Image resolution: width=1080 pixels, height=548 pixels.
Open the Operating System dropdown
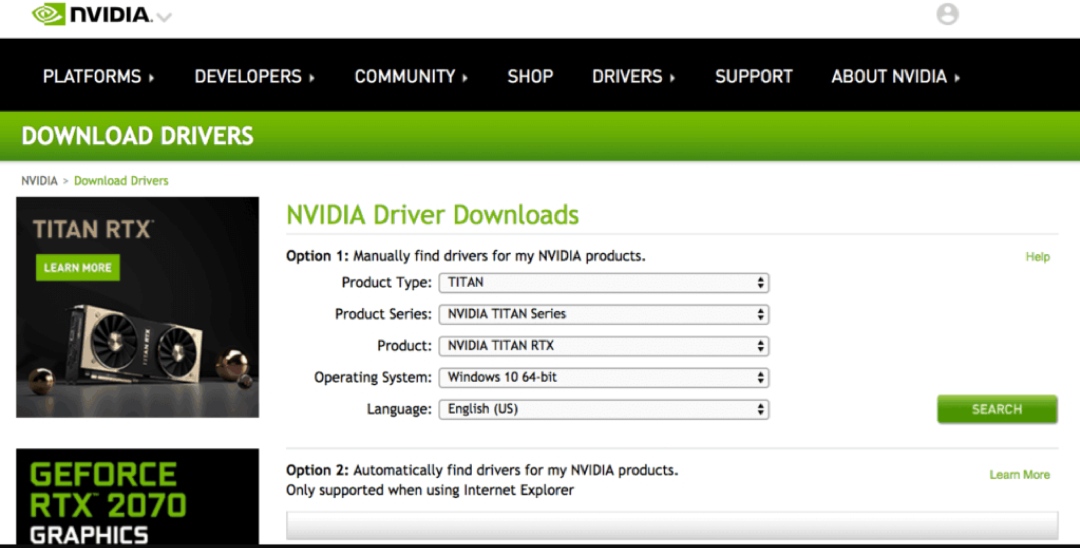(x=604, y=377)
